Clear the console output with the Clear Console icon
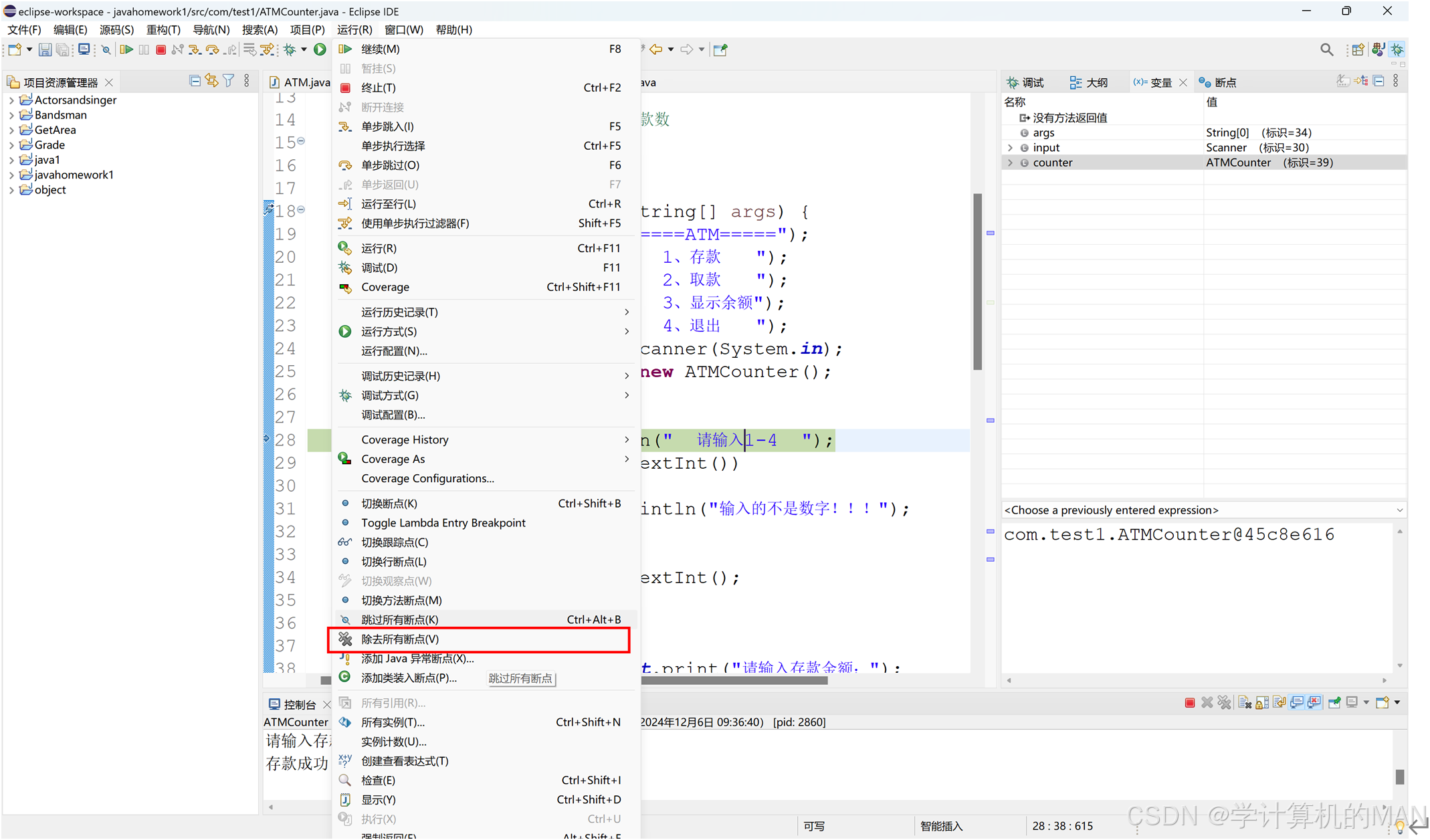This screenshot has width=1430, height=840. click(1244, 702)
